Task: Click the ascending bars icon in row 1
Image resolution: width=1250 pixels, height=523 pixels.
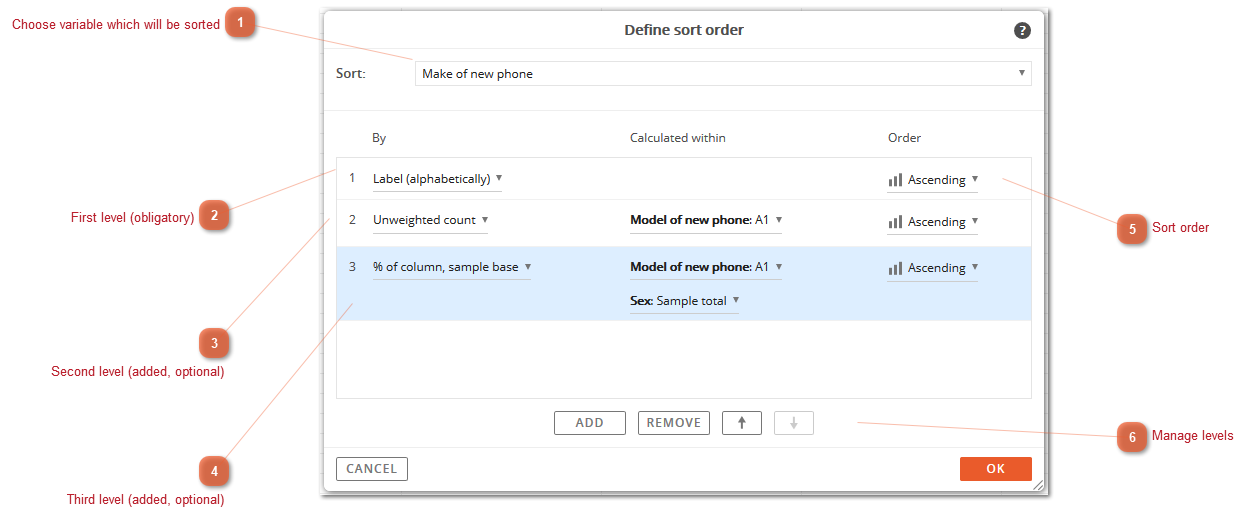Action: click(895, 180)
